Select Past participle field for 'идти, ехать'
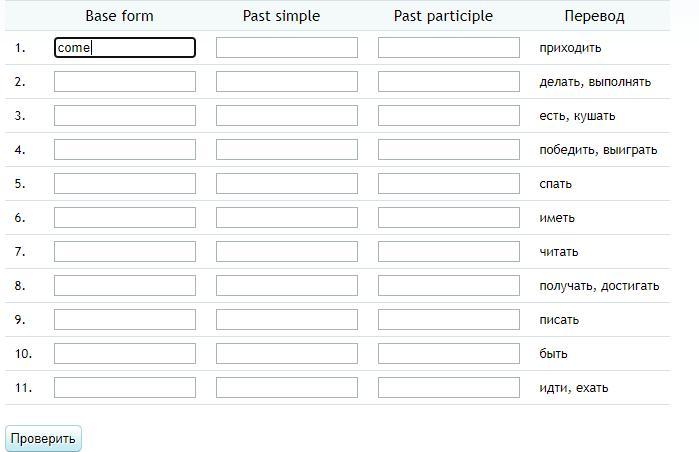The width and height of the screenshot is (699, 452). tap(448, 388)
